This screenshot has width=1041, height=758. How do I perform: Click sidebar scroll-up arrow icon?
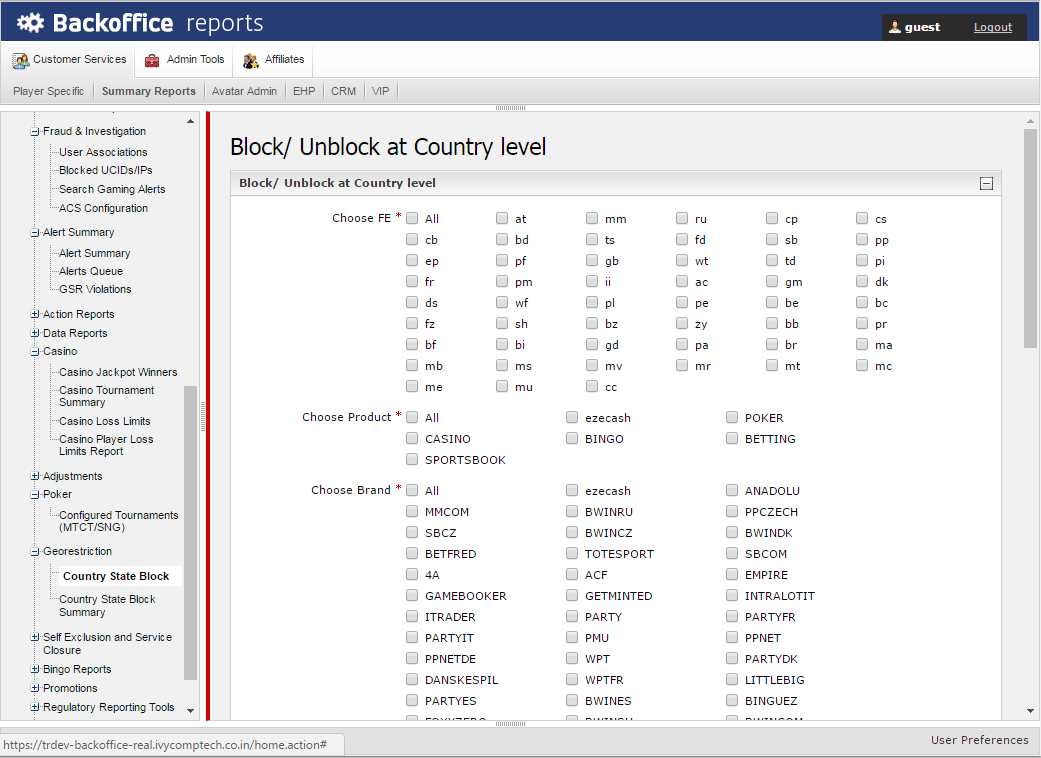pyautogui.click(x=191, y=122)
